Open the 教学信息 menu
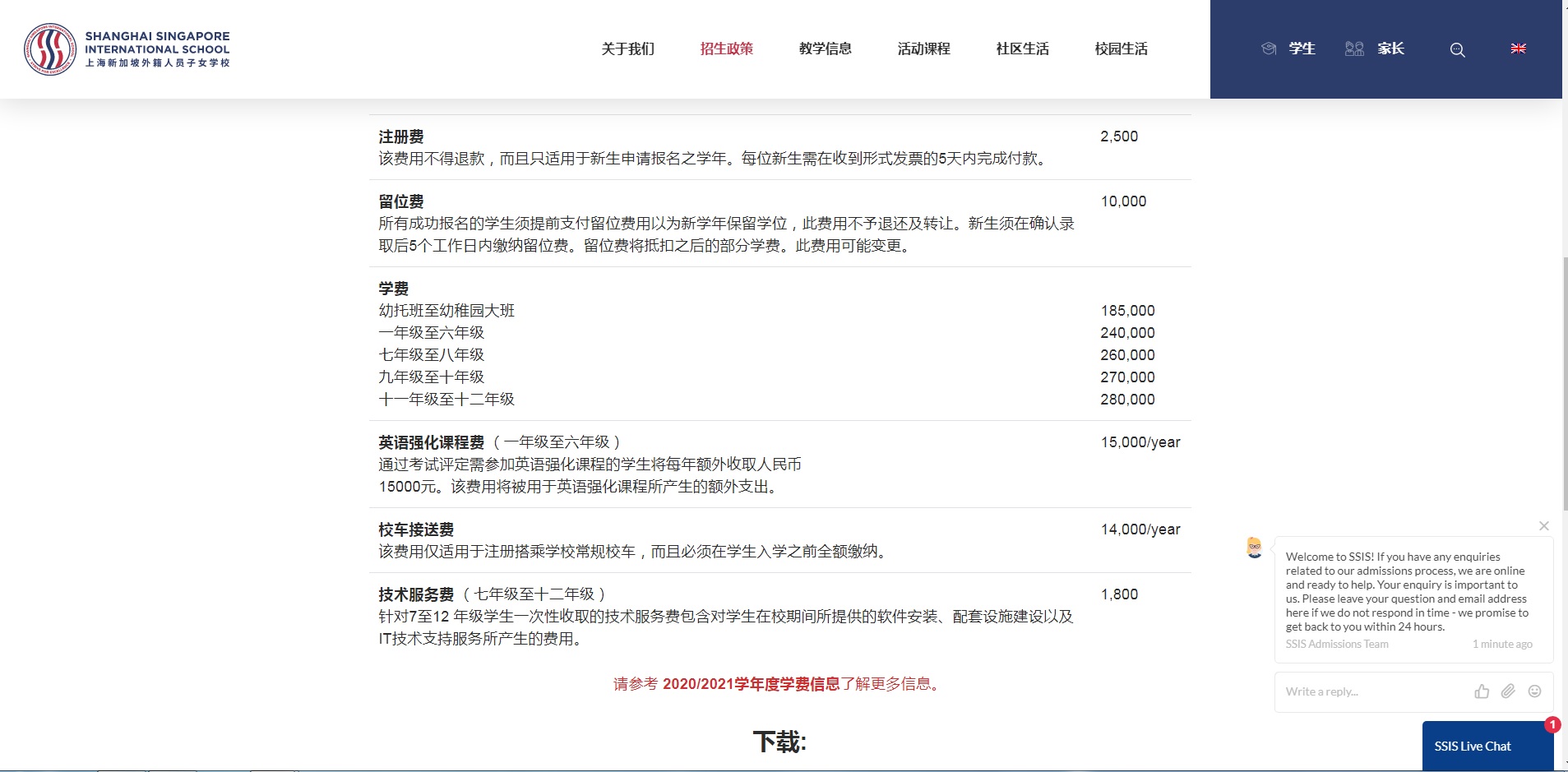1568x772 pixels. point(825,49)
